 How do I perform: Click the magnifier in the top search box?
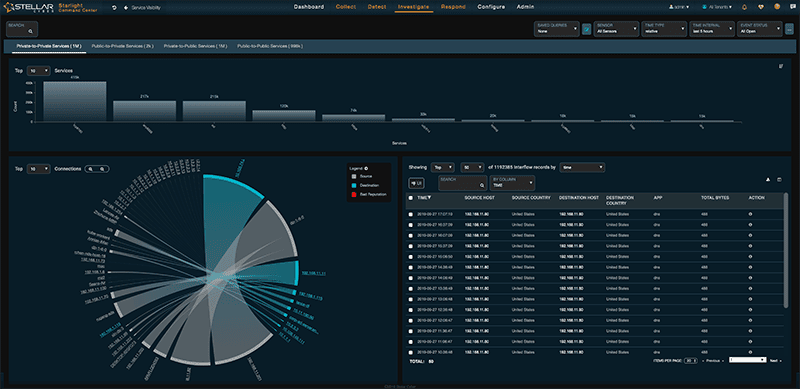[31, 32]
